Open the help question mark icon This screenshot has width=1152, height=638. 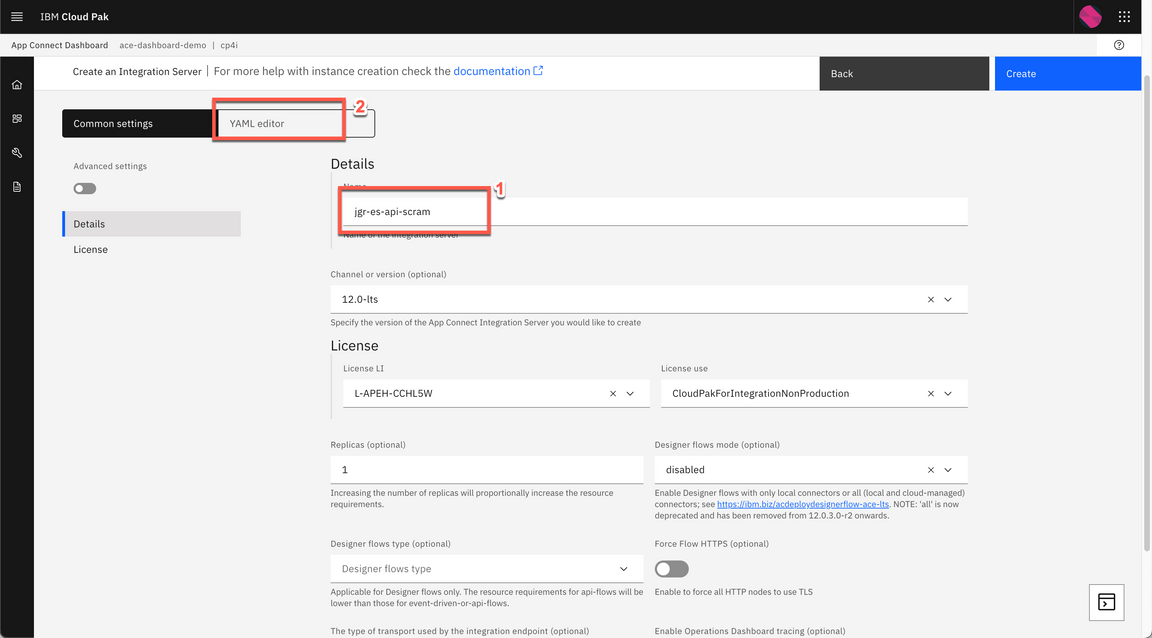pyautogui.click(x=1119, y=44)
